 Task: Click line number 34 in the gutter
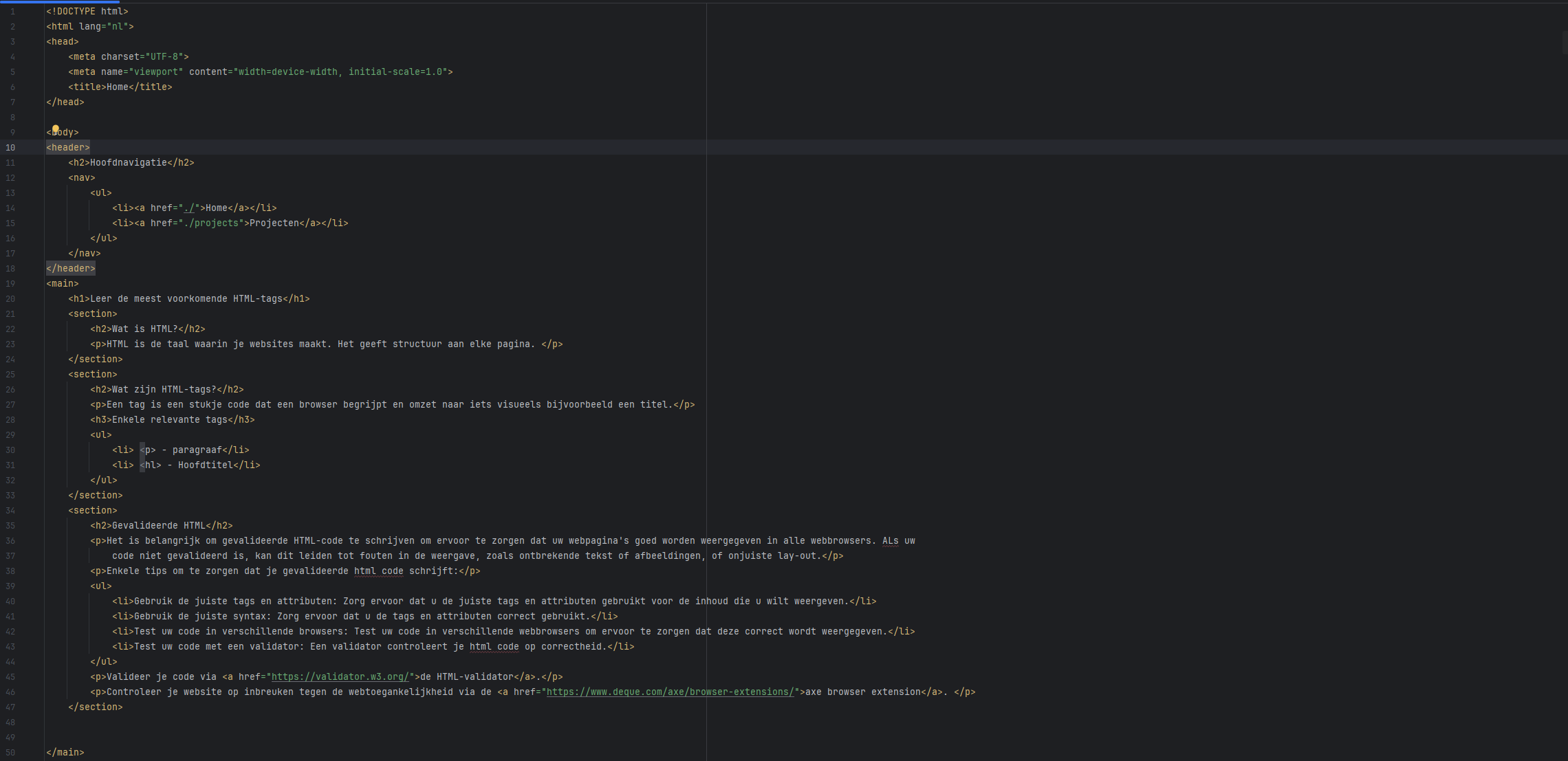pyautogui.click(x=10, y=511)
